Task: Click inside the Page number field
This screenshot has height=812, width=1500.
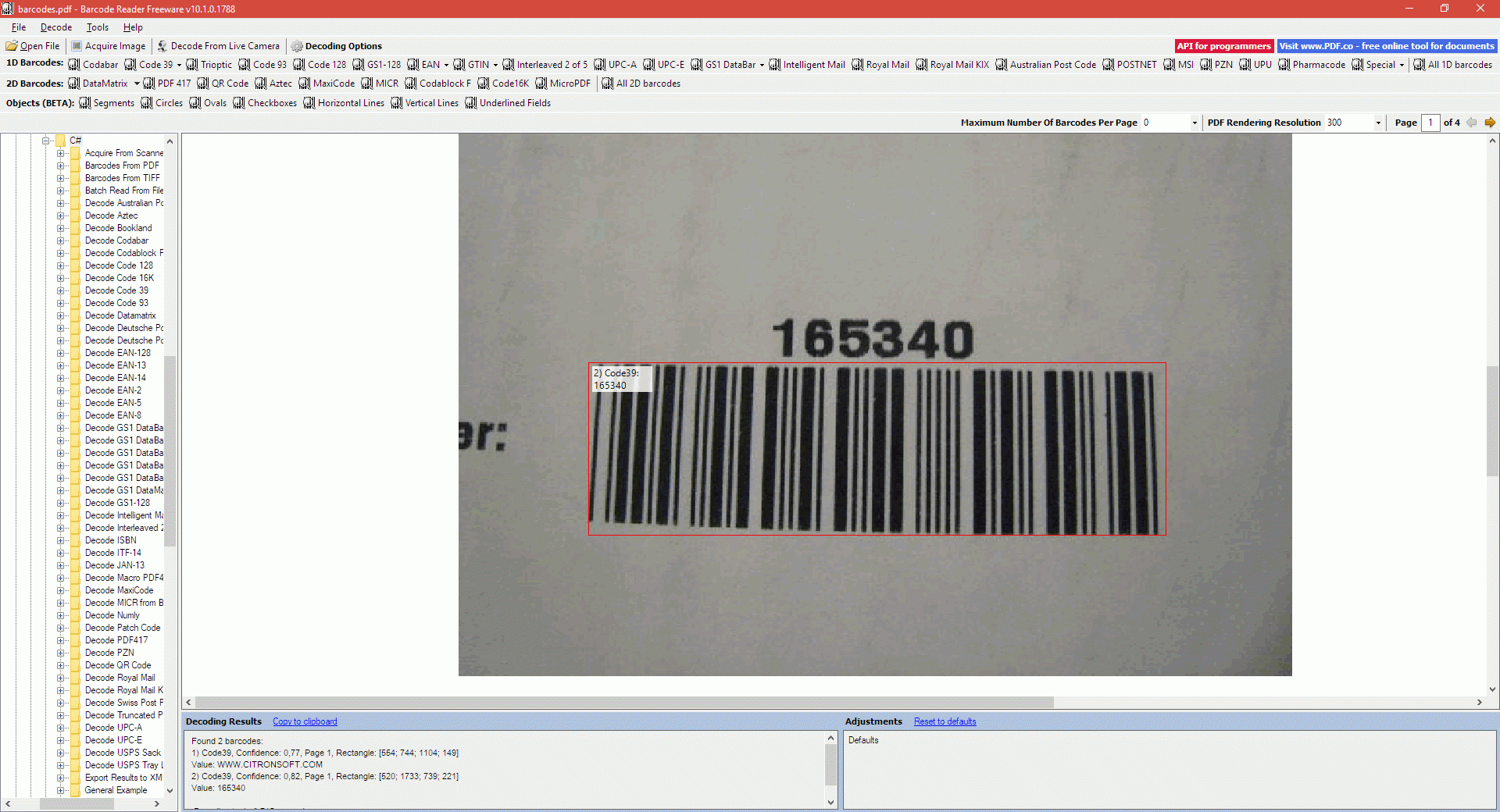Action: (1430, 123)
